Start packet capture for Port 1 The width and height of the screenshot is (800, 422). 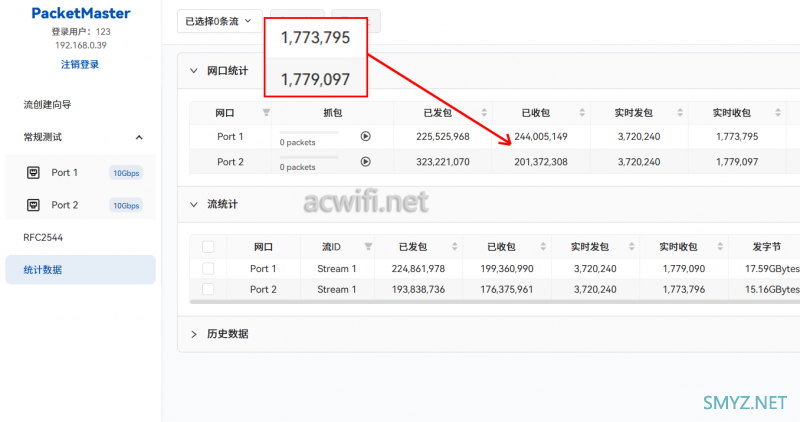click(x=365, y=136)
